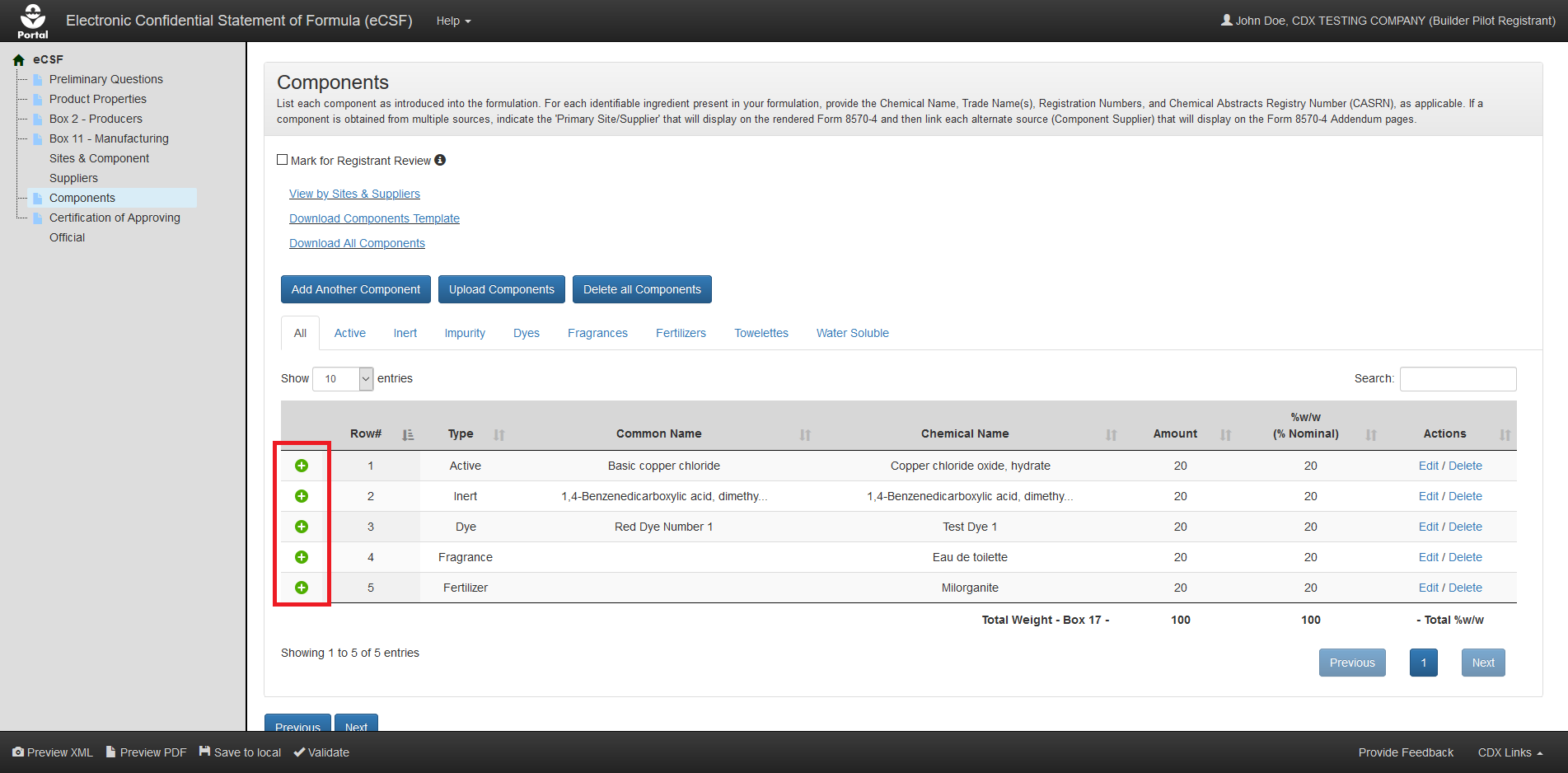The height and width of the screenshot is (773, 1568).
Task: Open the Show entries dropdown
Action: 343,379
